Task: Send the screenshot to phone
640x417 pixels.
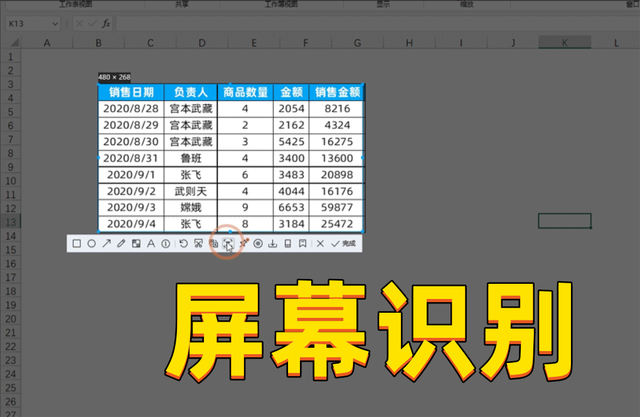Action: coord(288,244)
